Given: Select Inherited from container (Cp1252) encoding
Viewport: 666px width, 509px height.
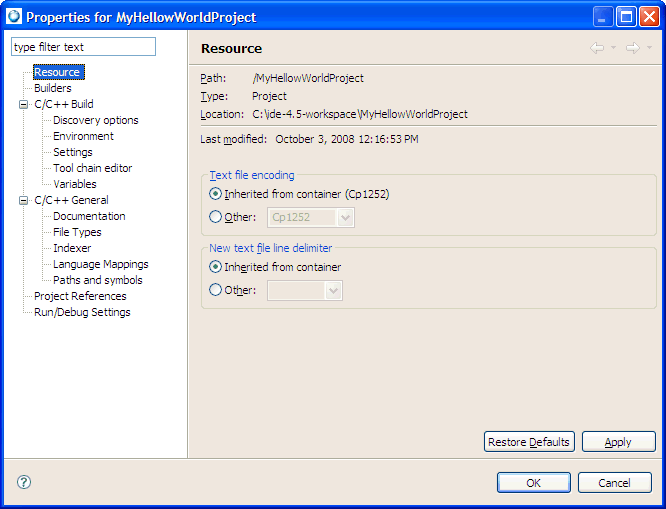Looking at the screenshot, I should click(216, 194).
